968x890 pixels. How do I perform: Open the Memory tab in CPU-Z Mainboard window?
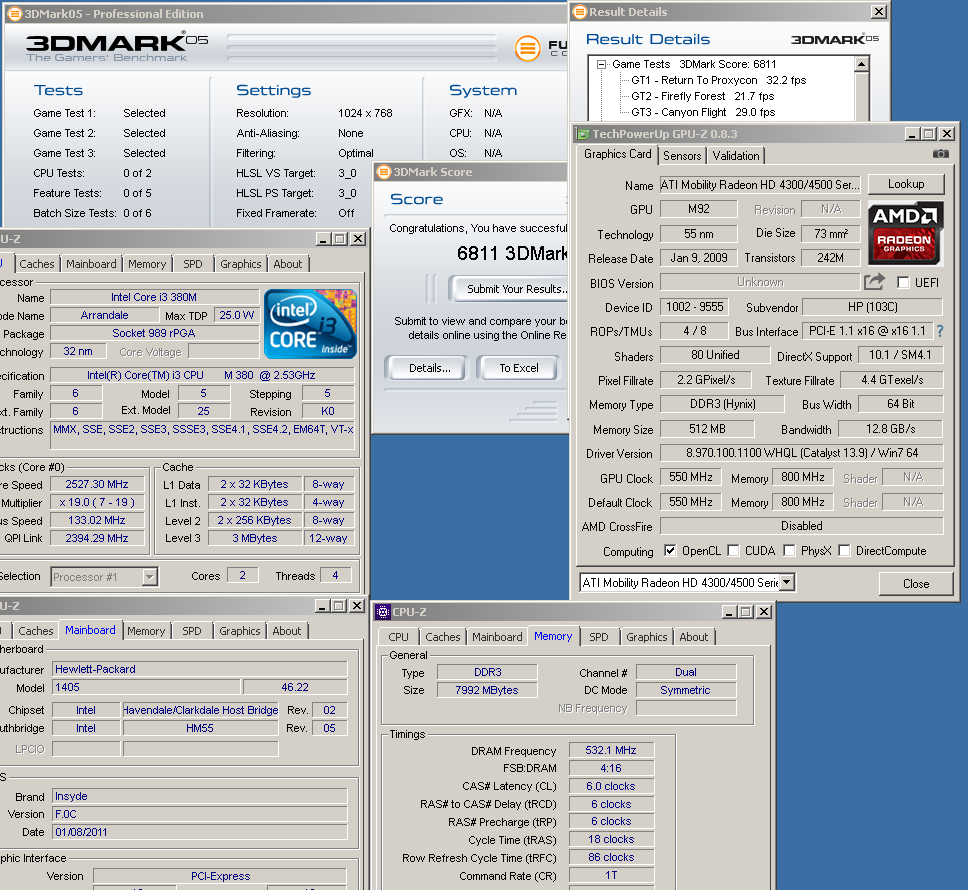coord(146,631)
